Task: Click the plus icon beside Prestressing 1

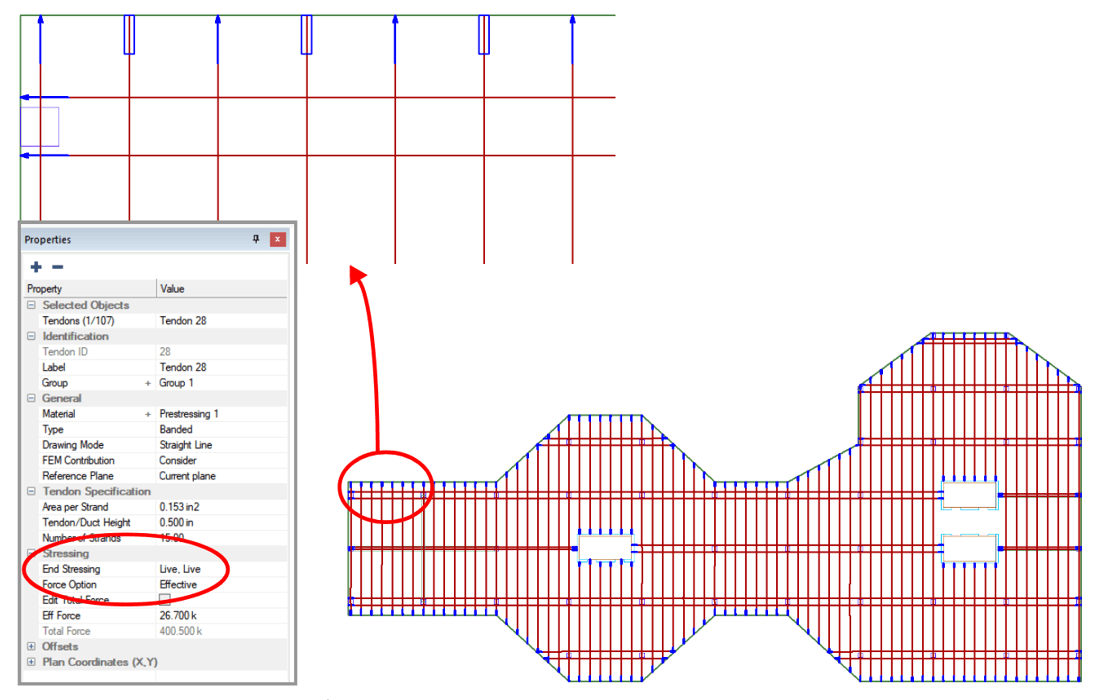Action: (x=148, y=414)
